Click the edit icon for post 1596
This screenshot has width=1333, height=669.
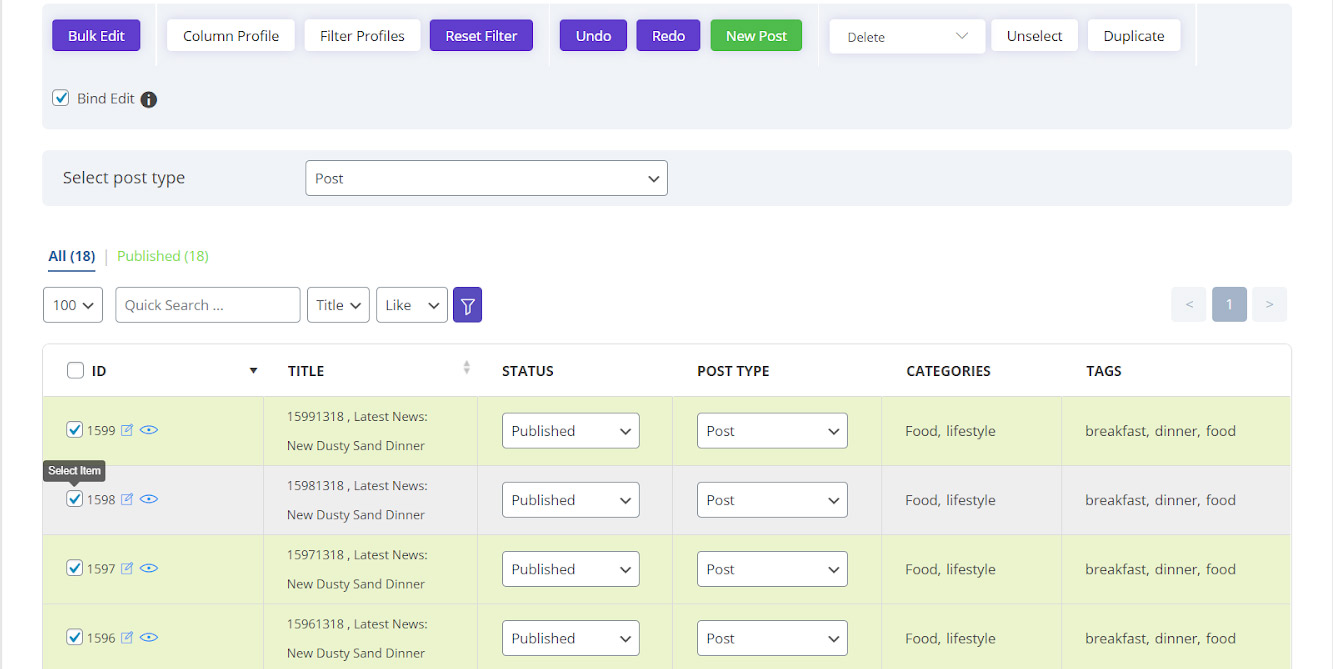point(127,637)
